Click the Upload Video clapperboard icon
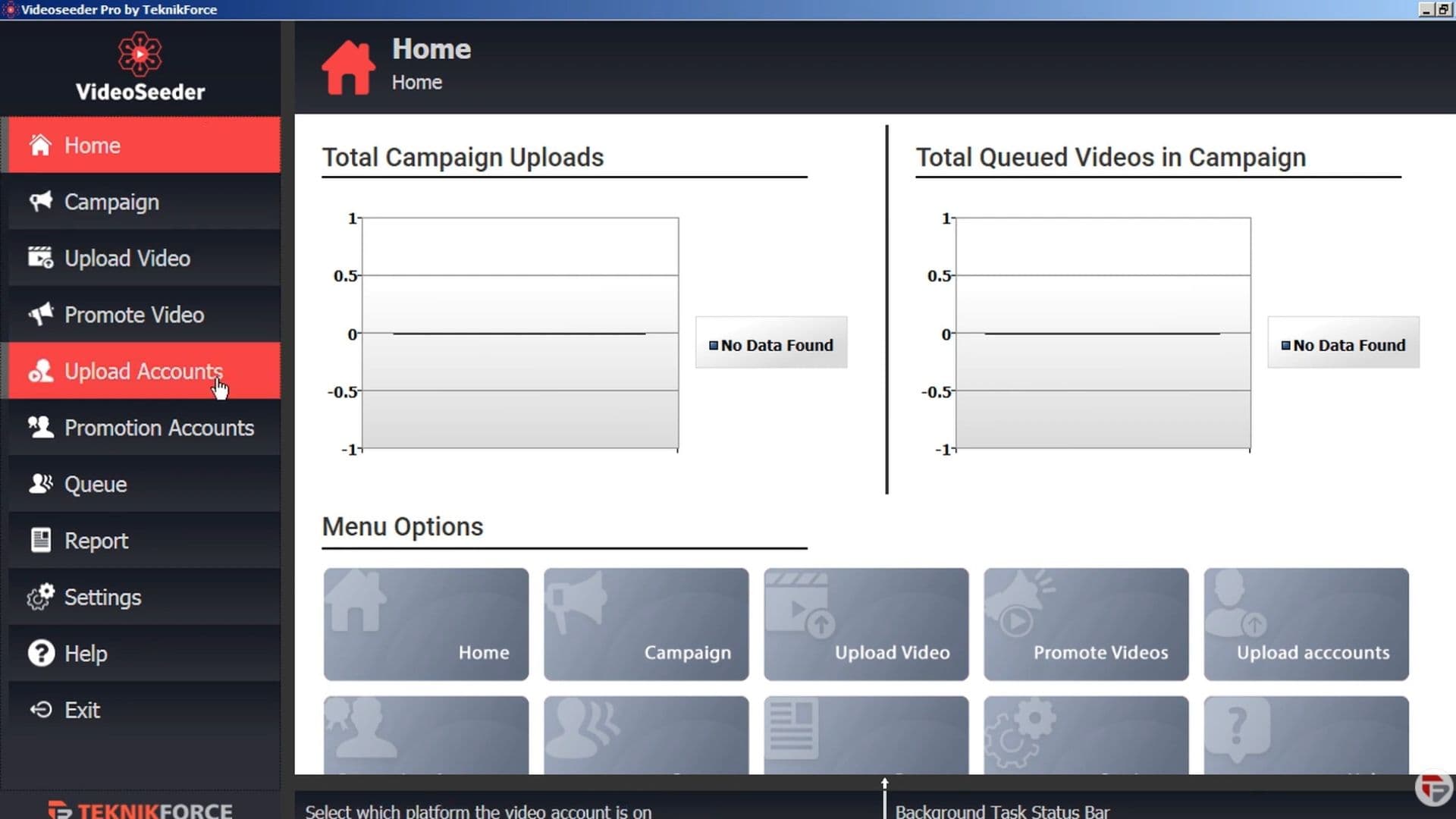The width and height of the screenshot is (1456, 819). click(x=39, y=258)
